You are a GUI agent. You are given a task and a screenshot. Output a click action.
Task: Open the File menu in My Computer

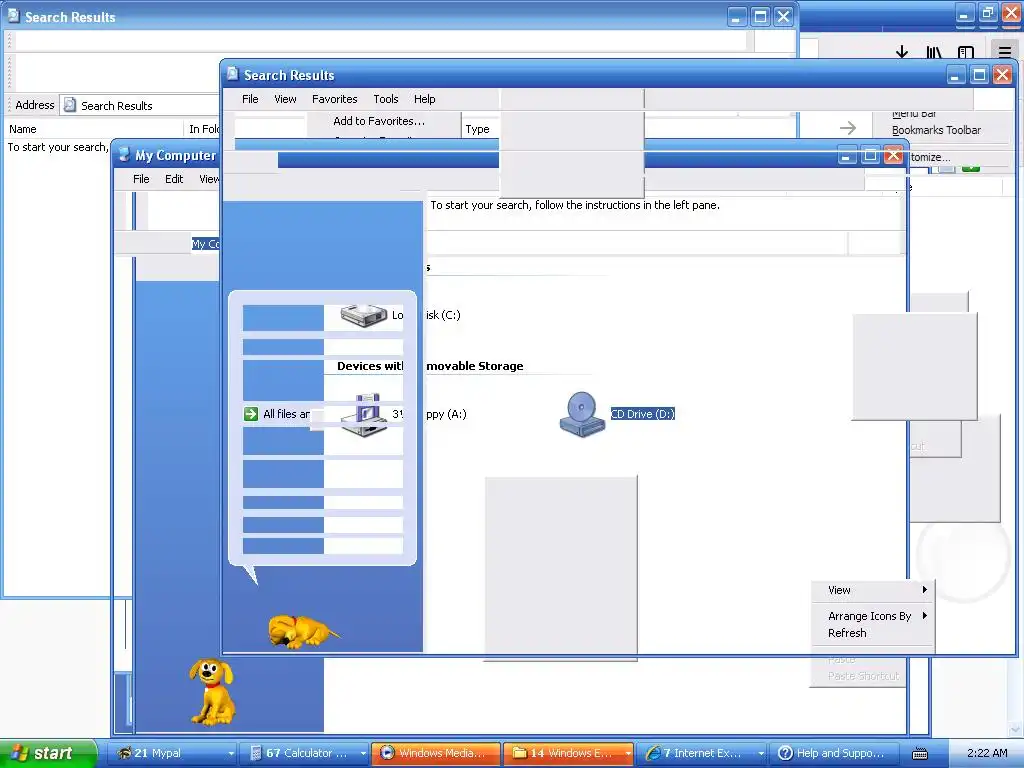pos(141,179)
